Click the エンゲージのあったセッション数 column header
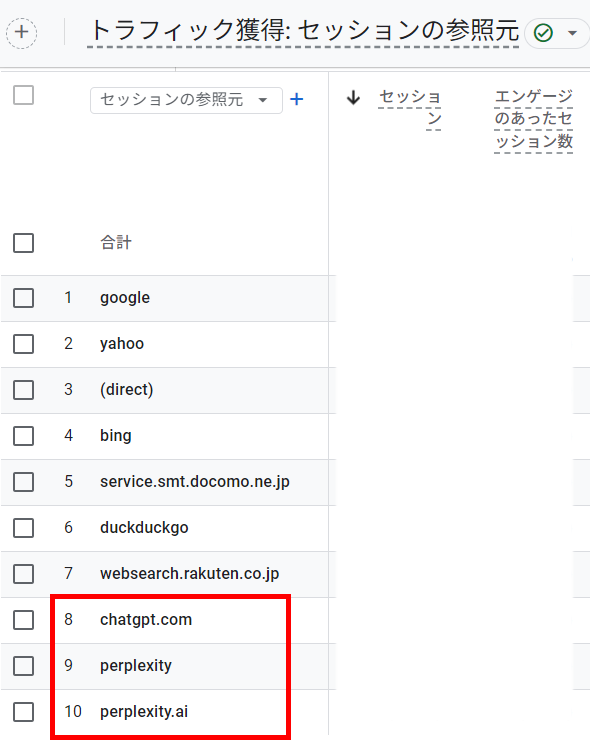This screenshot has width=590, height=744. (534, 119)
